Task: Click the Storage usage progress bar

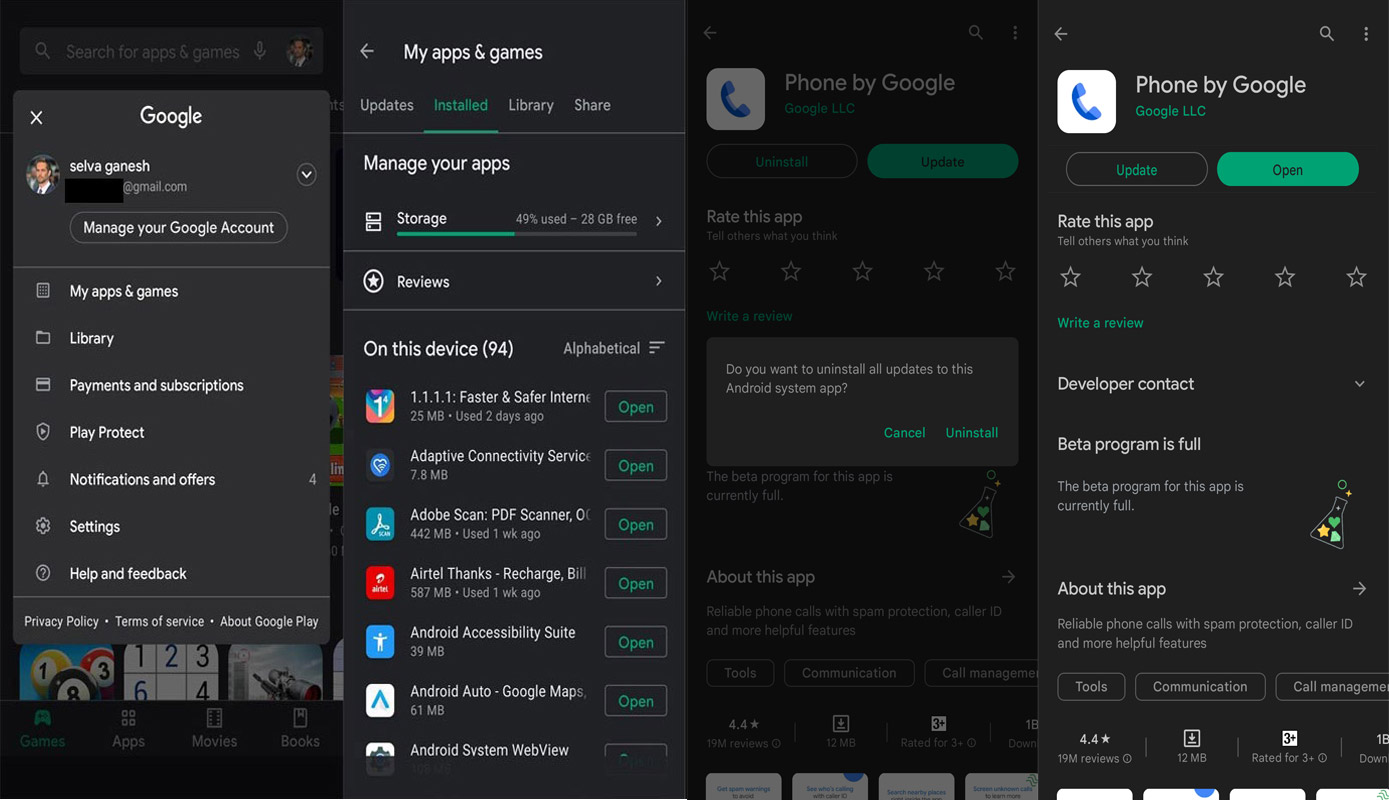Action: pyautogui.click(x=517, y=234)
